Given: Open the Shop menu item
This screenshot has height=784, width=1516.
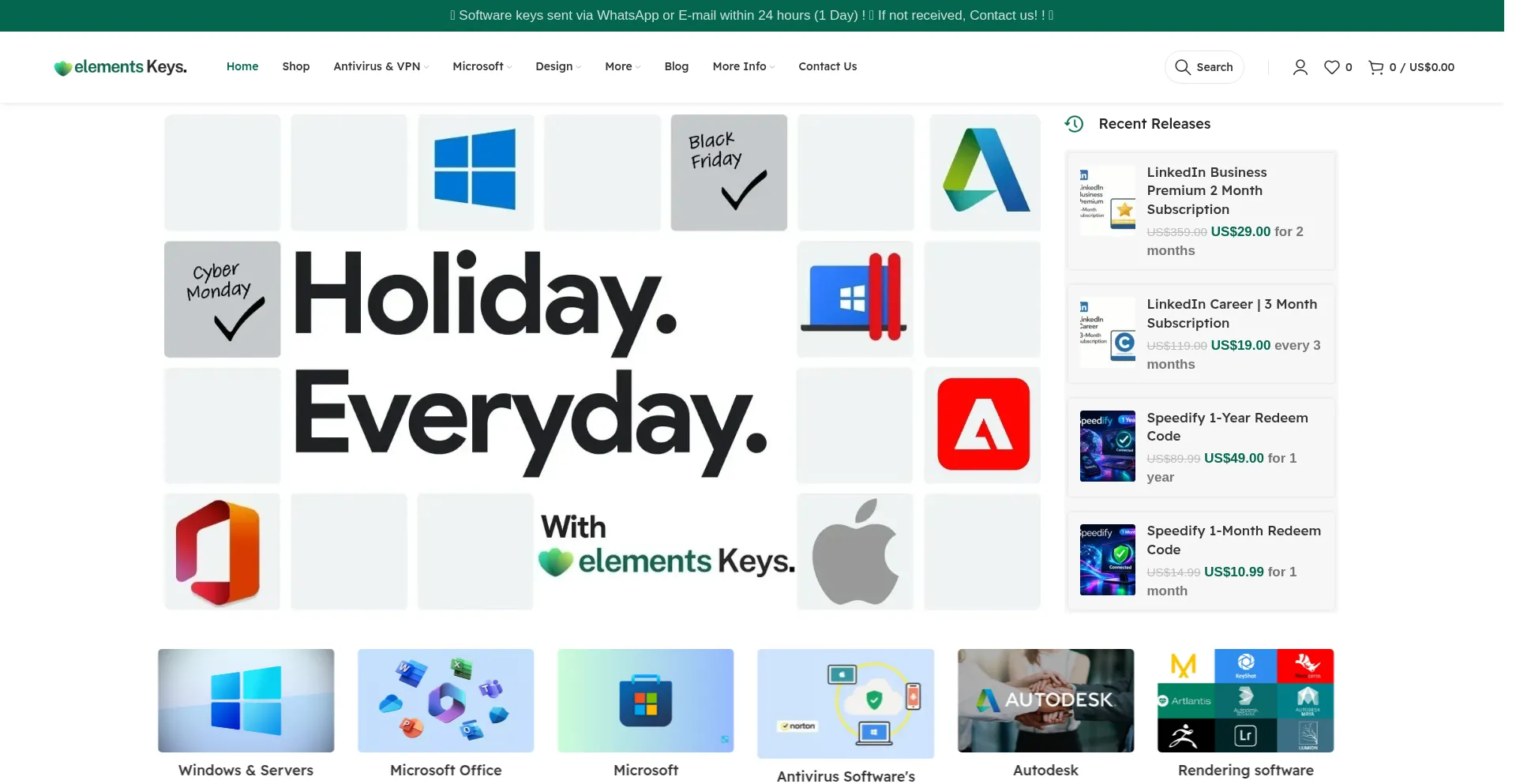Looking at the screenshot, I should 296,67.
